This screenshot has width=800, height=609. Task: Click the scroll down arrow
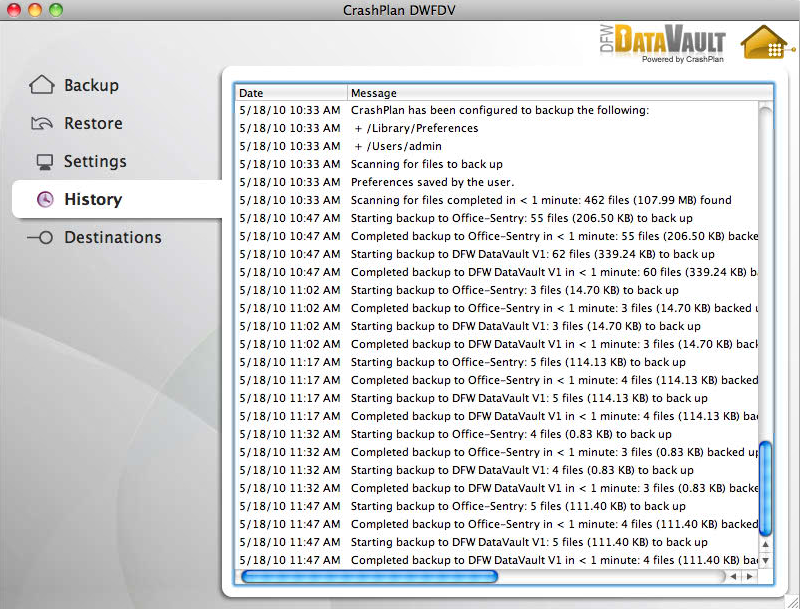(765, 560)
